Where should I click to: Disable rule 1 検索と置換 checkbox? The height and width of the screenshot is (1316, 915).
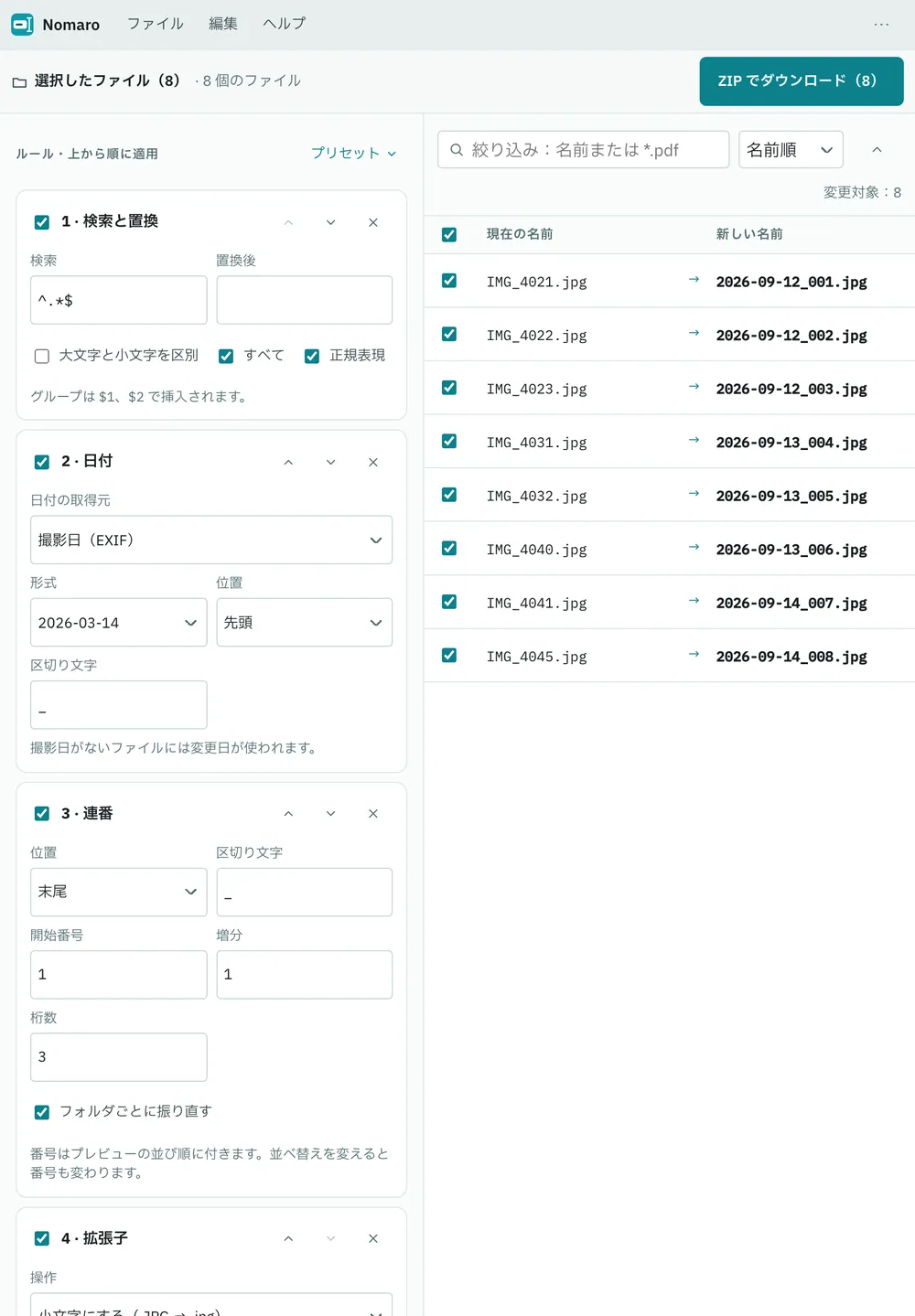(x=42, y=222)
